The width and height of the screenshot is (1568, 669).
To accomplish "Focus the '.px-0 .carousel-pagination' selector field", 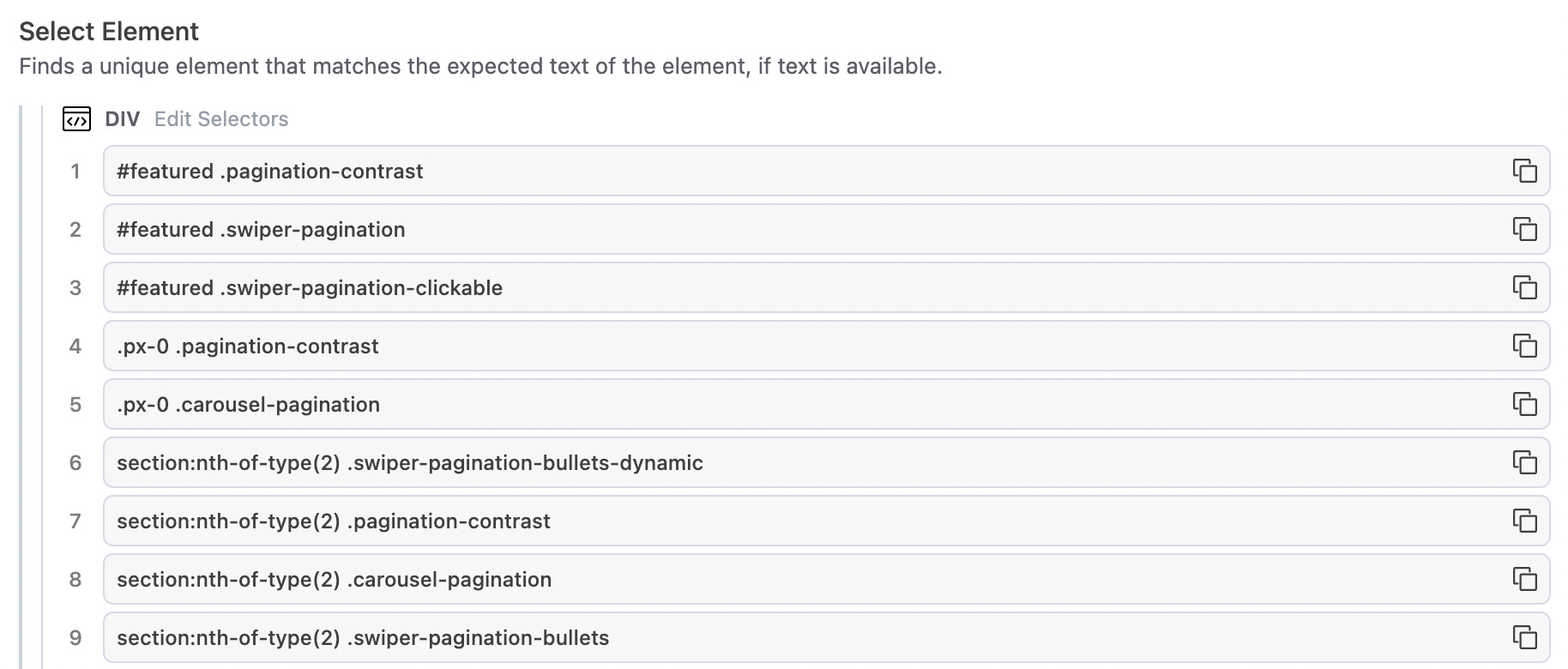I will pyautogui.click(x=772, y=404).
